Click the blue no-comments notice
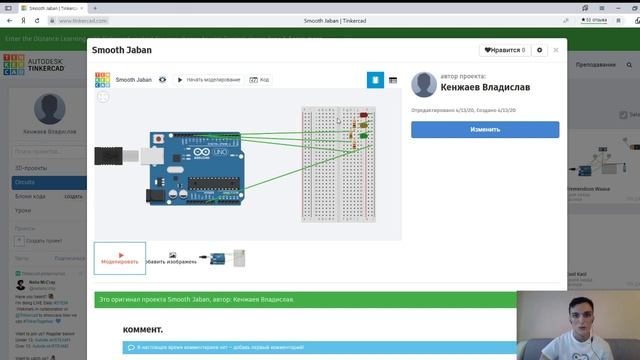Screen dimensions: 640x360 pyautogui.click(x=320, y=347)
